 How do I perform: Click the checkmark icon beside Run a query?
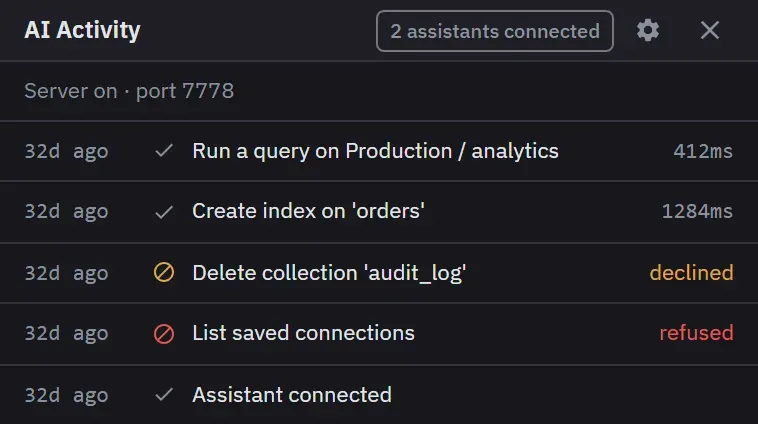tap(164, 151)
